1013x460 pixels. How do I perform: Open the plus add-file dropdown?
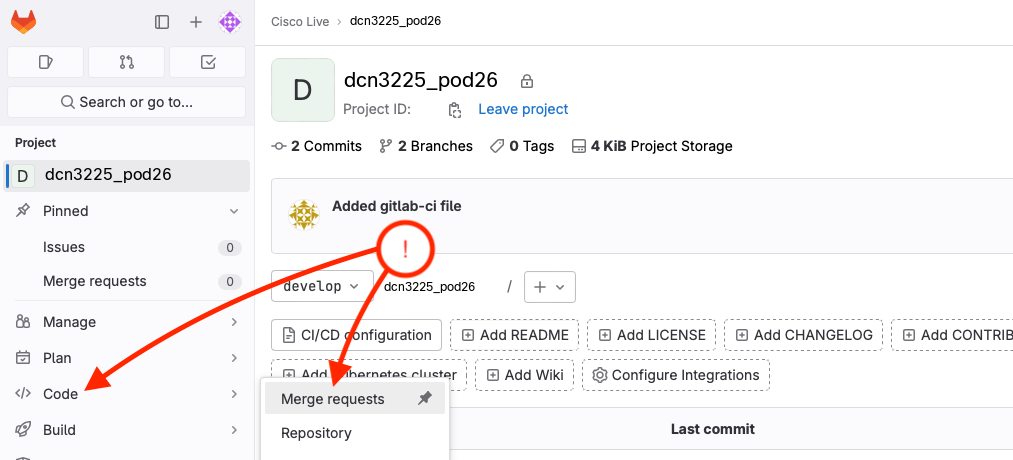[x=549, y=287]
